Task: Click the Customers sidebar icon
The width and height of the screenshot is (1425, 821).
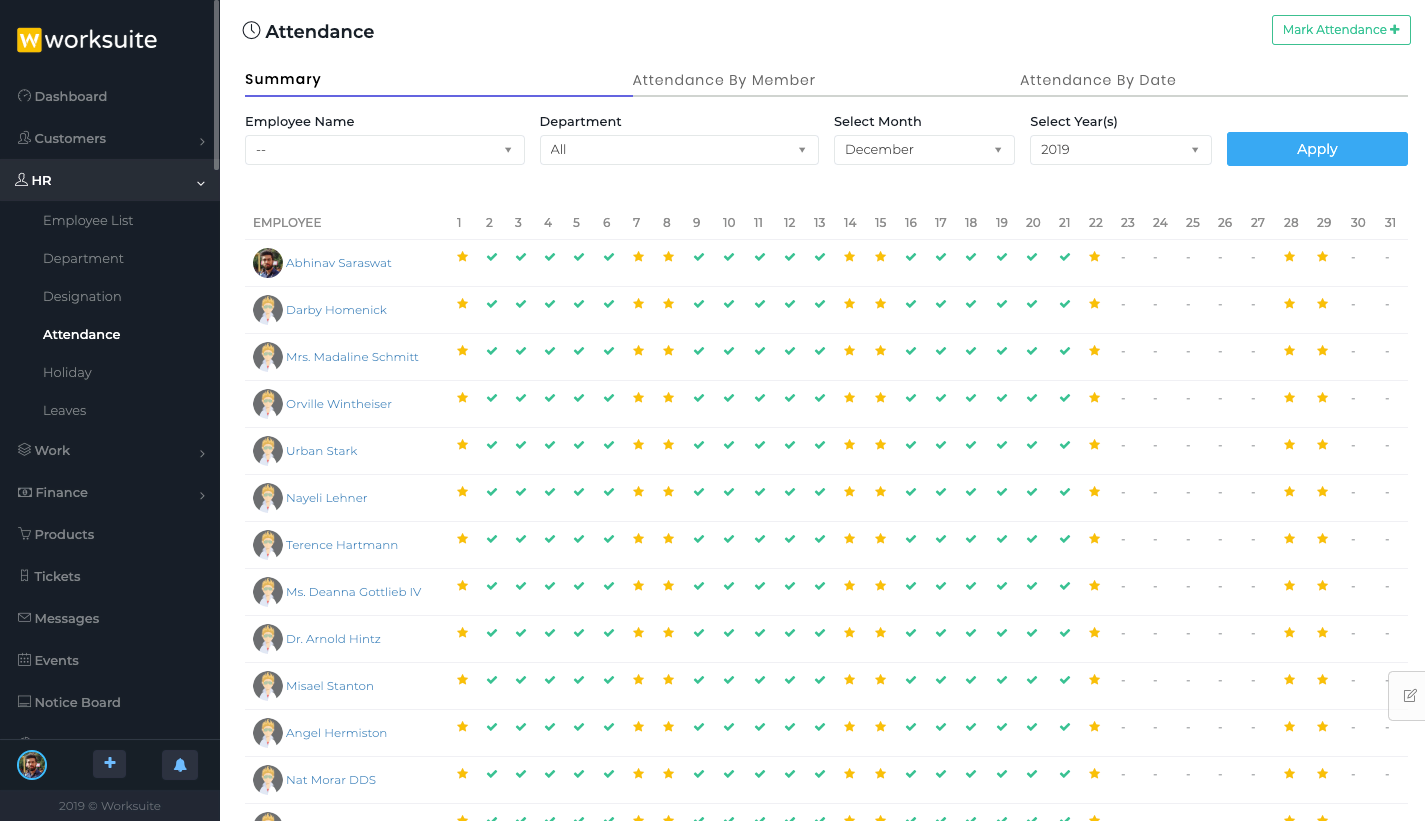Action: click(x=25, y=138)
